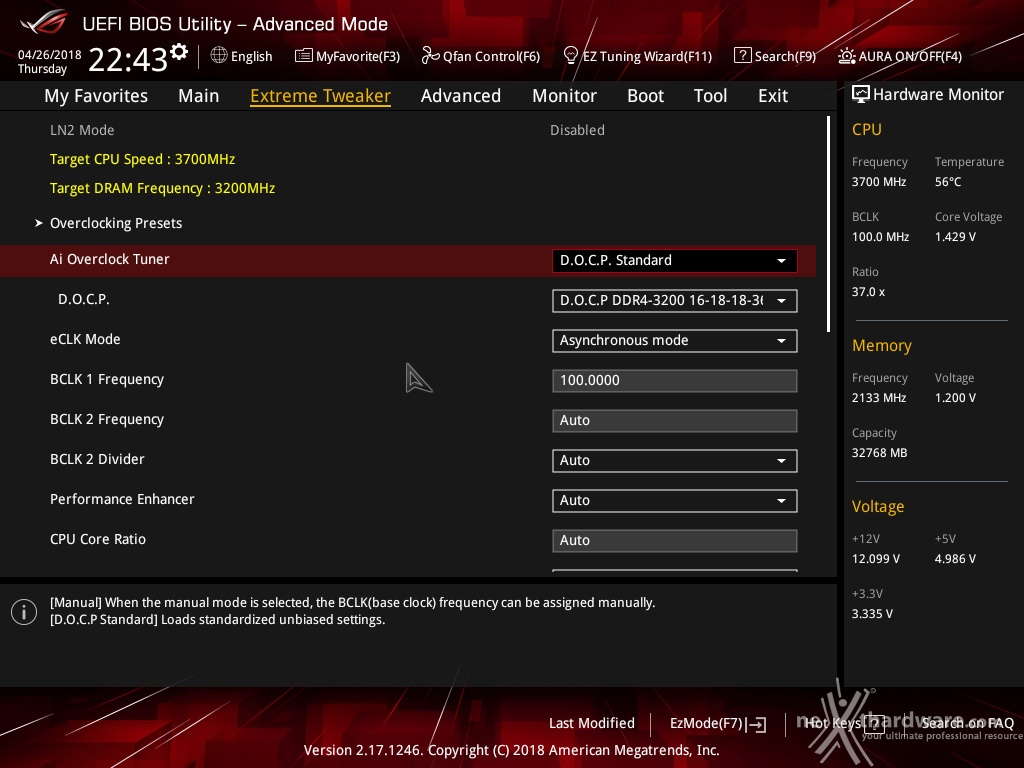Click Core Voltage 1.429 V value
Screen dimensions: 1024x768
click(955, 236)
